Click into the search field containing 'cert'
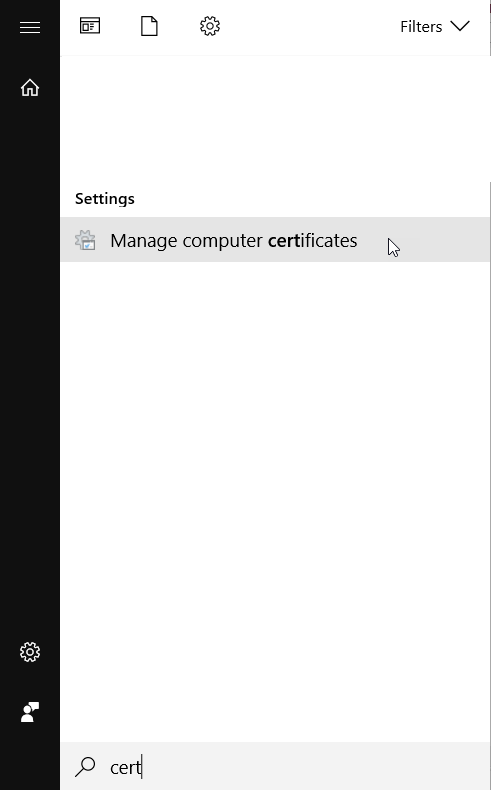The image size is (491, 790). point(275,766)
